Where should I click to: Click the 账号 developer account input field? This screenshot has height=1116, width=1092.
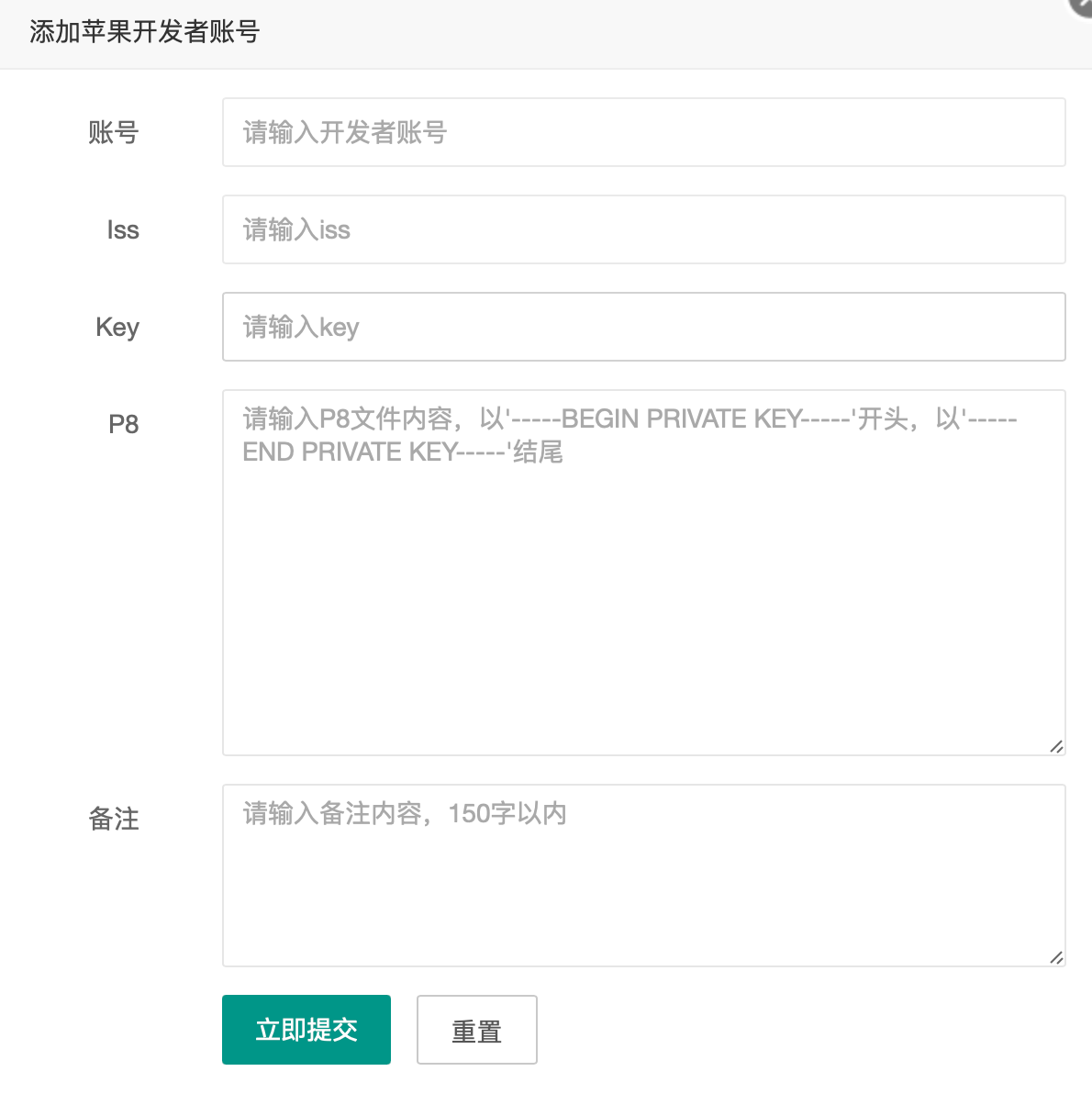tap(643, 132)
